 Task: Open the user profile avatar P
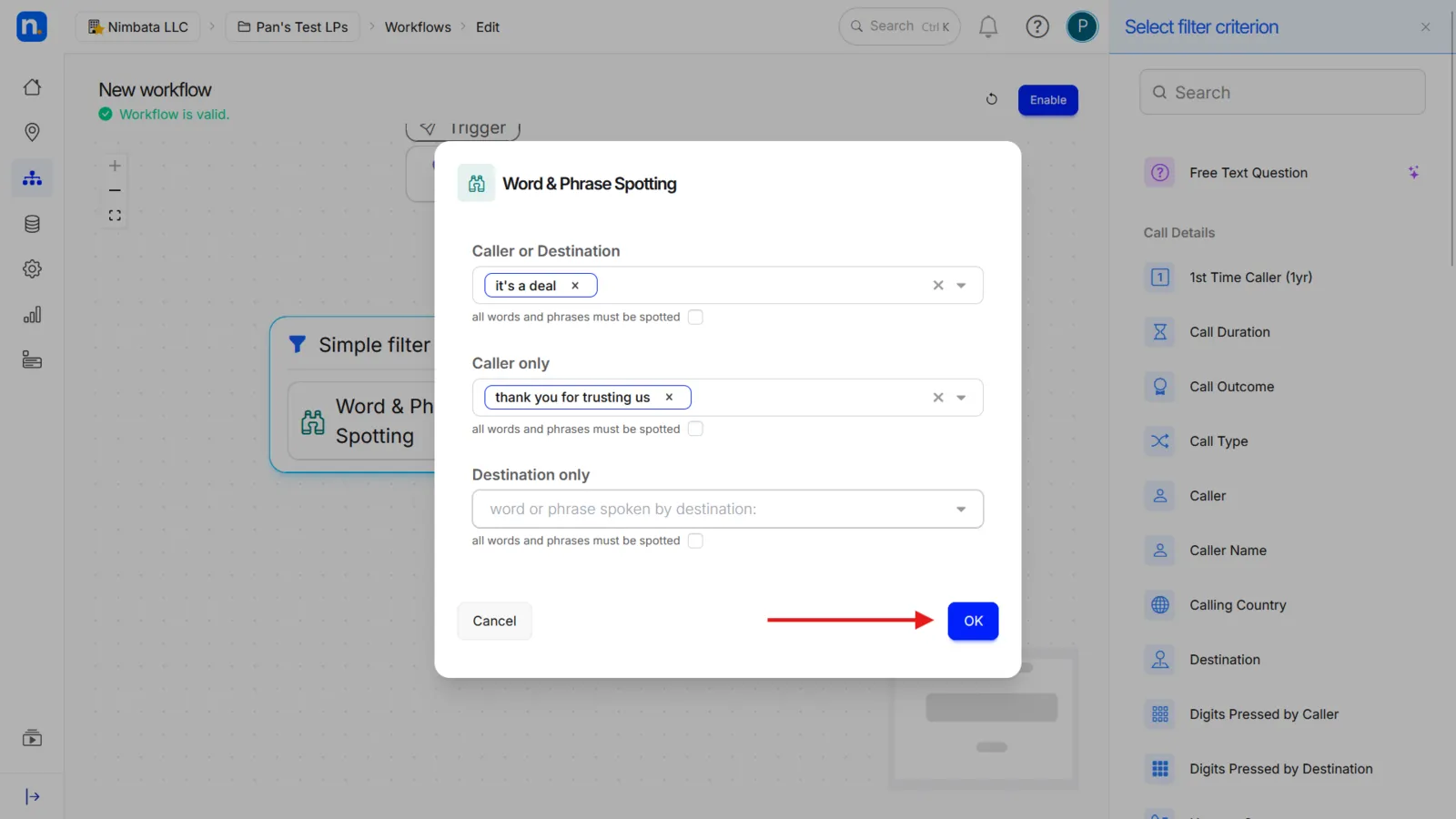click(x=1082, y=27)
